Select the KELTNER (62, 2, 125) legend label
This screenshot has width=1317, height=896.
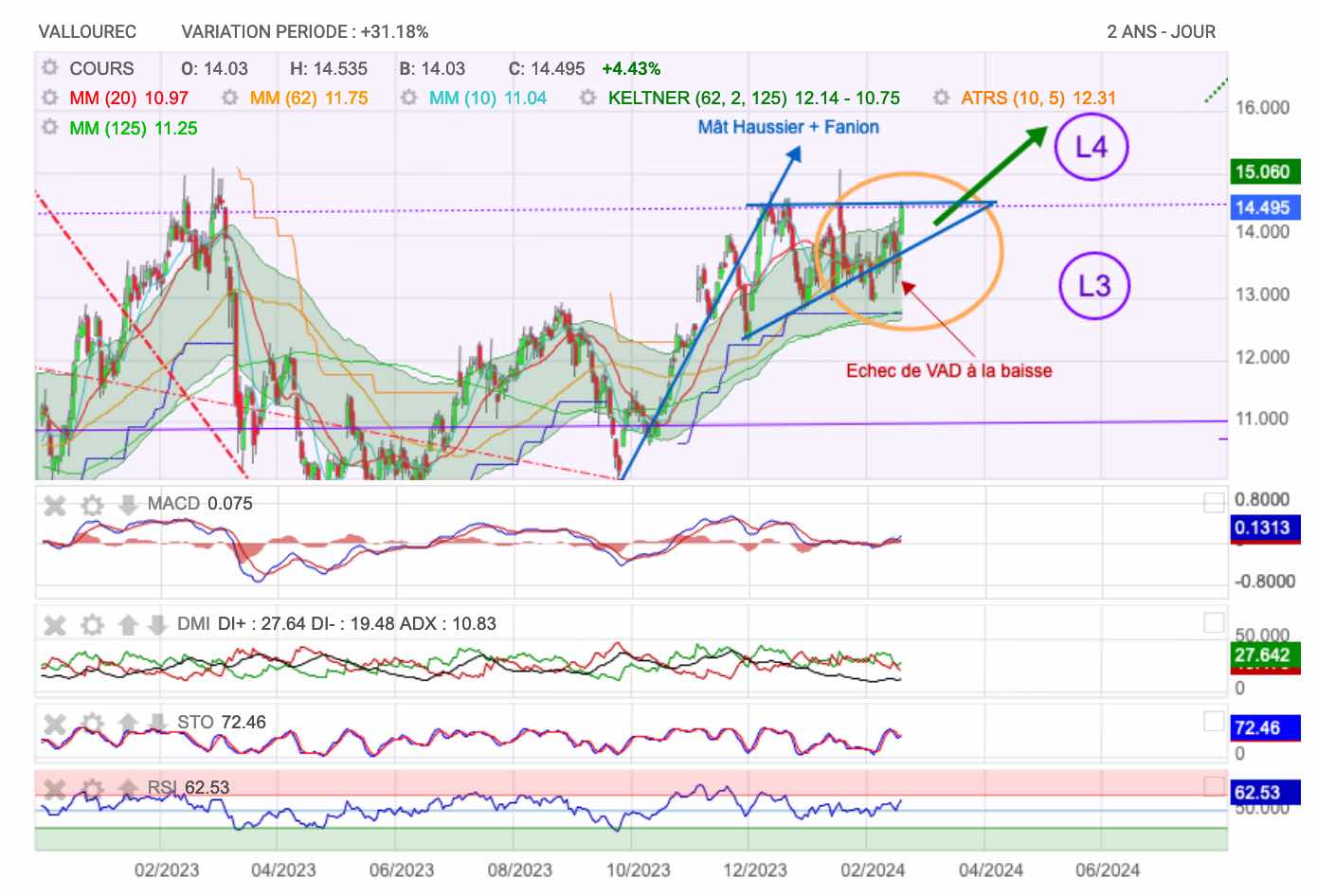754,98
